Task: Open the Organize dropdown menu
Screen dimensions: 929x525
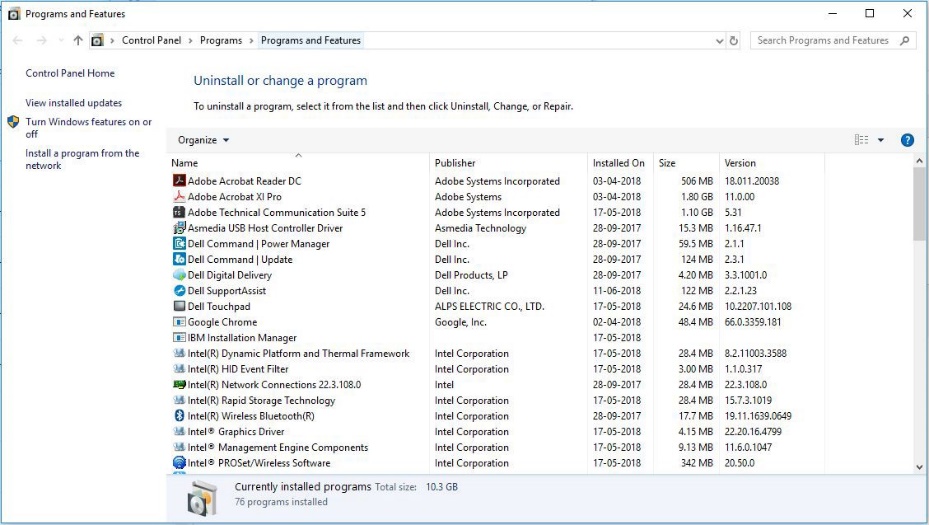Action: coord(203,140)
